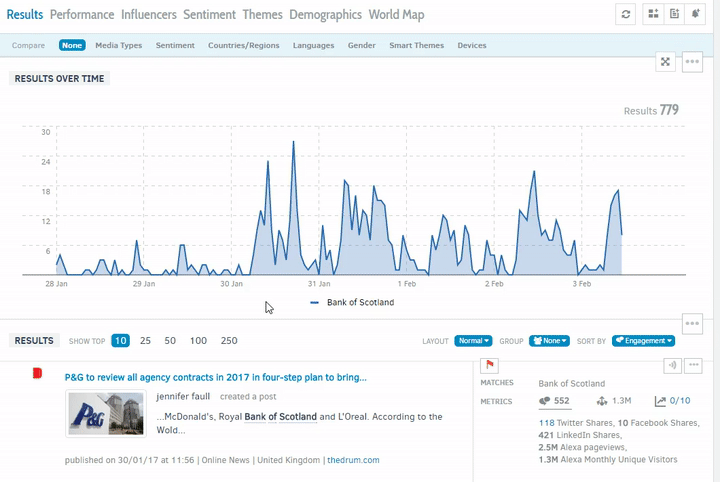Select the None compare option
This screenshot has width=720, height=482.
pos(72,45)
